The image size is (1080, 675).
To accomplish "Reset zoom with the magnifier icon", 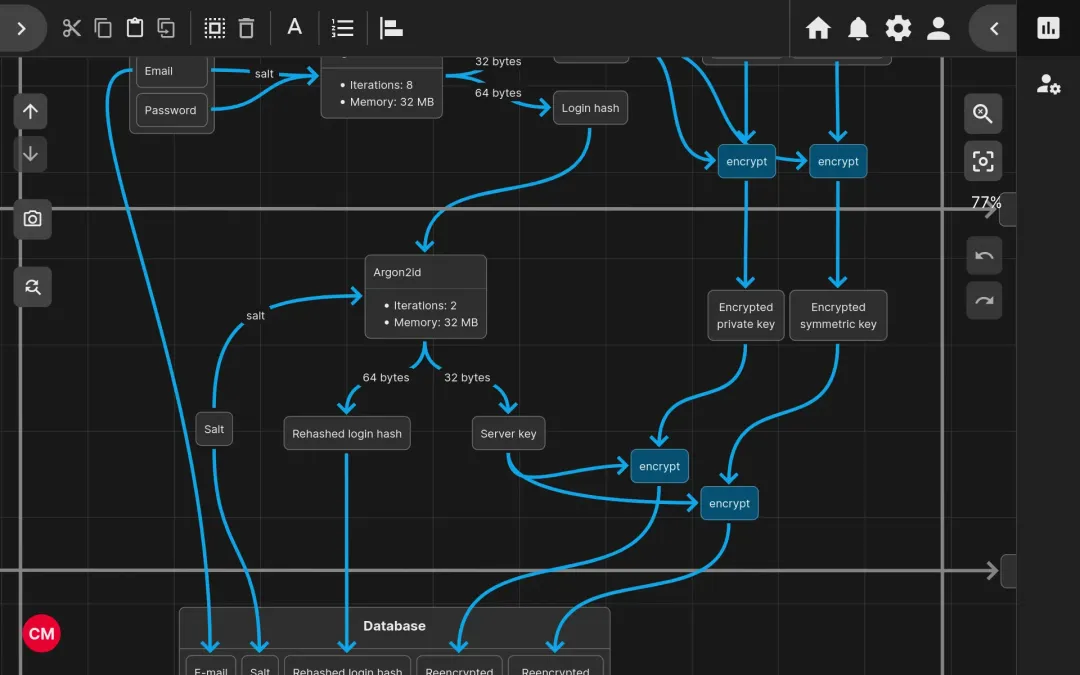I will [x=983, y=115].
